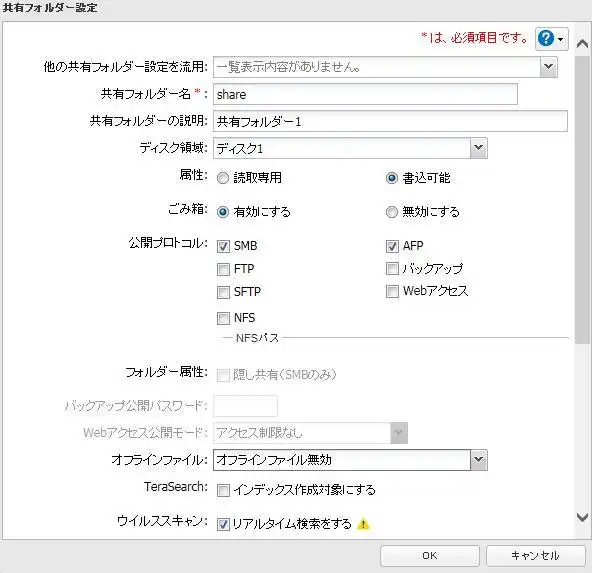Uncheck the SMB protocol checkbox
Image resolution: width=592 pixels, height=573 pixels.
click(223, 246)
